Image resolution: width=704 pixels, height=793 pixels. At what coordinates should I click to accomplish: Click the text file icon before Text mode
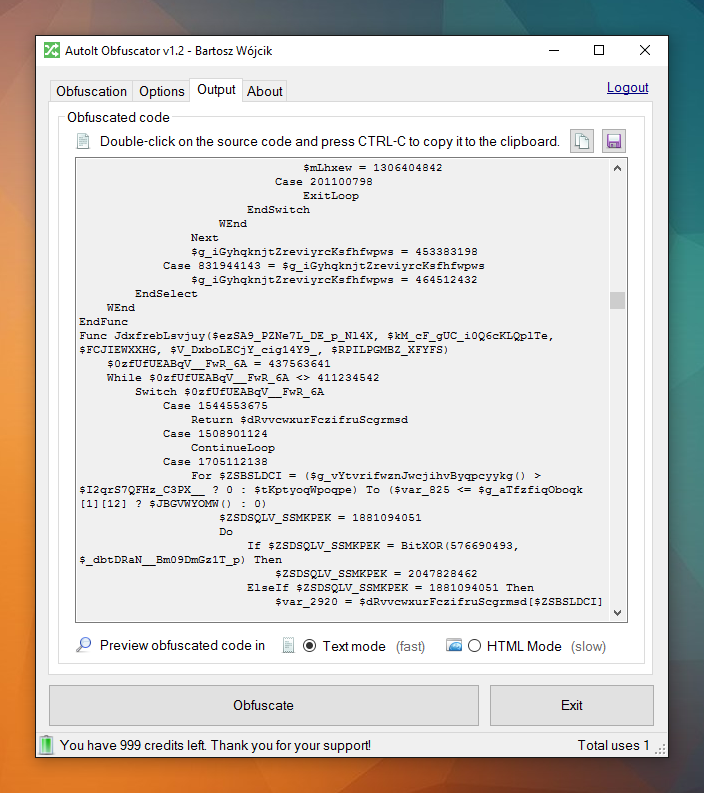(288, 645)
